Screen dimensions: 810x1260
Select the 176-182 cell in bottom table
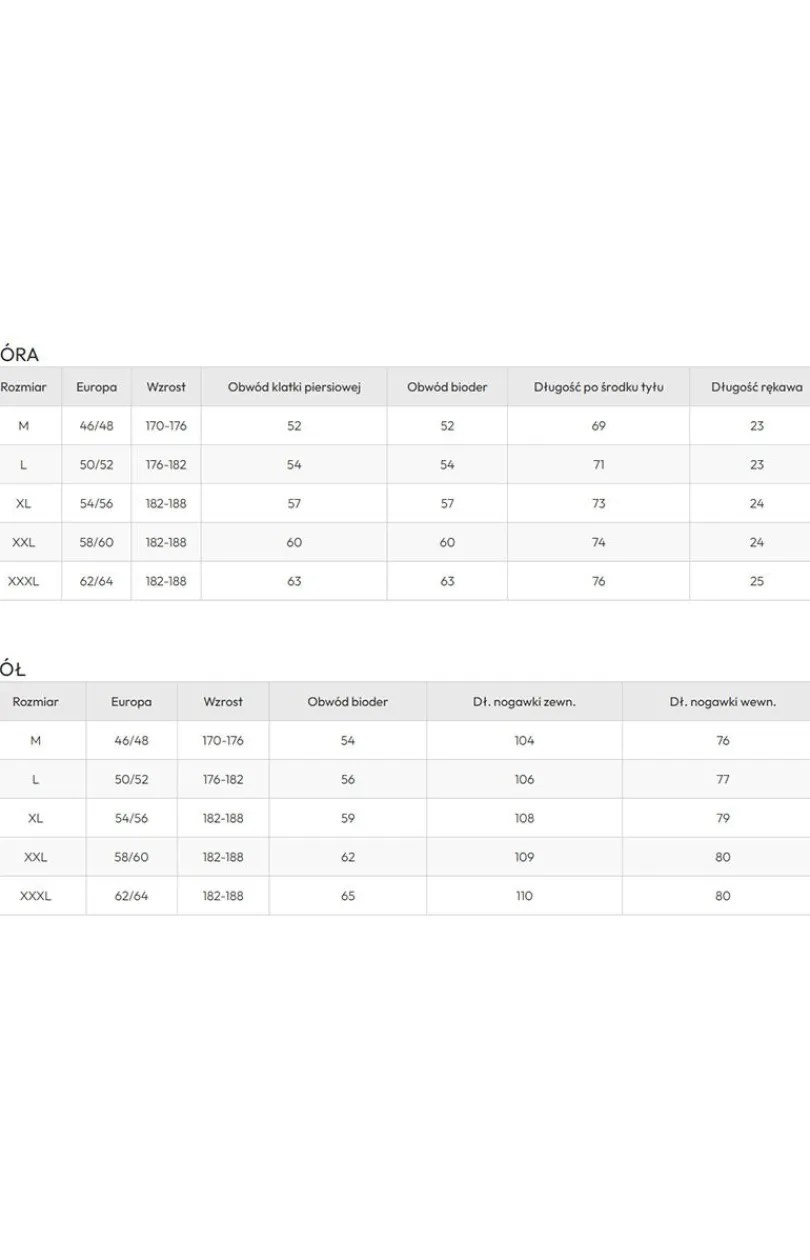pyautogui.click(x=223, y=779)
